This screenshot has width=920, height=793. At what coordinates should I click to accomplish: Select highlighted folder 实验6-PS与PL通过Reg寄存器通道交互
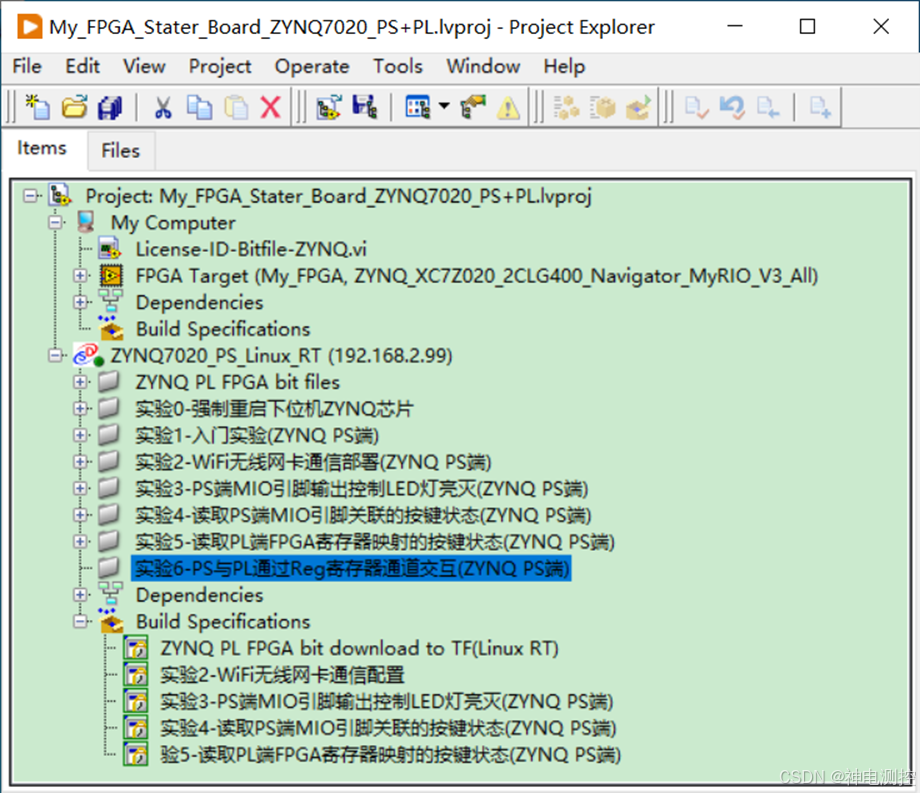(352, 568)
